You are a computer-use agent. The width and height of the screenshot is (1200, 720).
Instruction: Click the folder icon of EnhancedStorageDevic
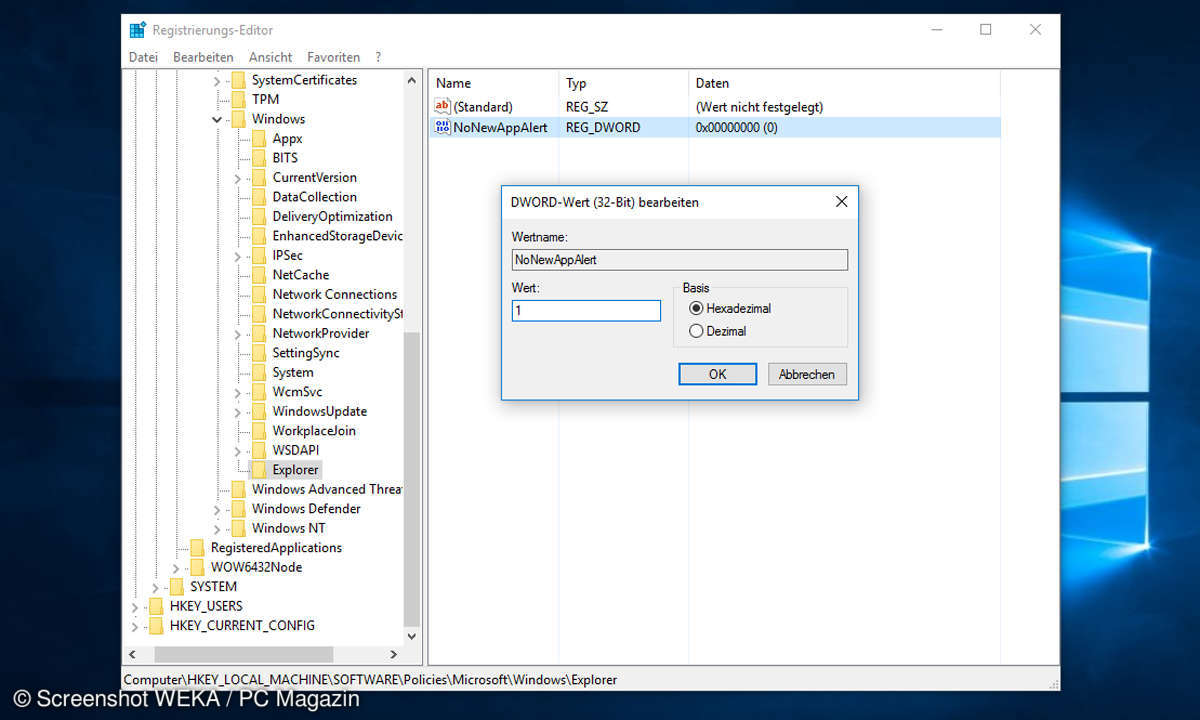[x=259, y=236]
